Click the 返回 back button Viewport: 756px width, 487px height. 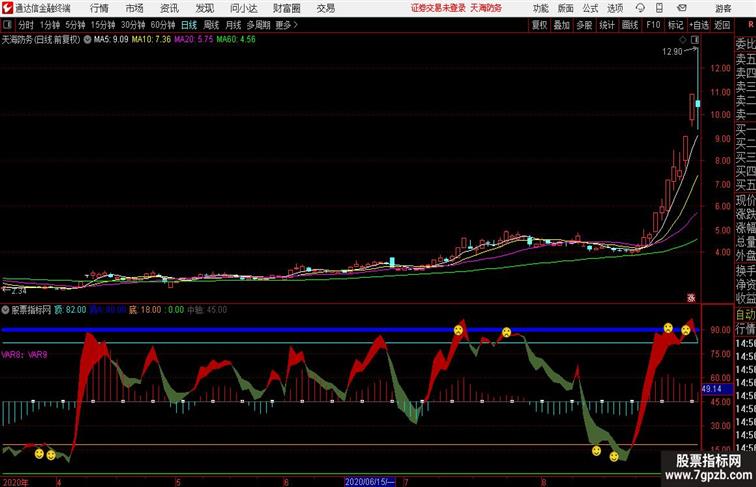pyautogui.click(x=722, y=25)
